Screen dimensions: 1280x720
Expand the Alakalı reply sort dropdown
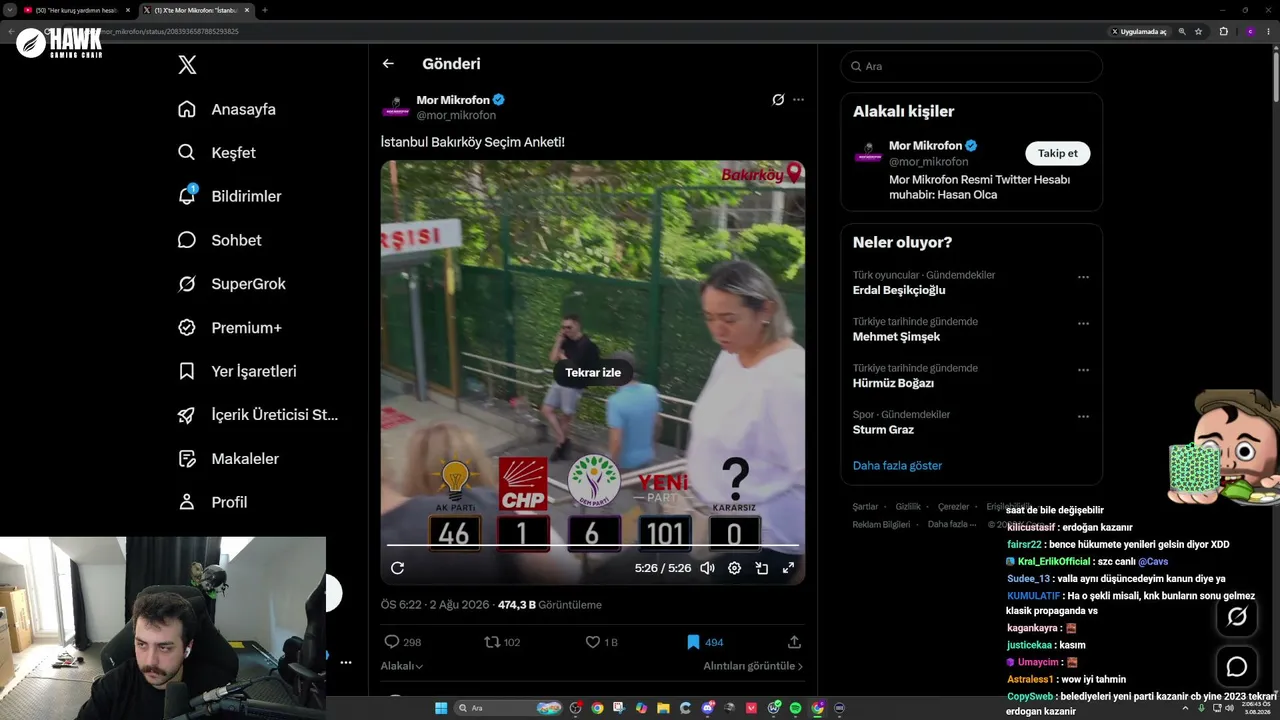402,666
